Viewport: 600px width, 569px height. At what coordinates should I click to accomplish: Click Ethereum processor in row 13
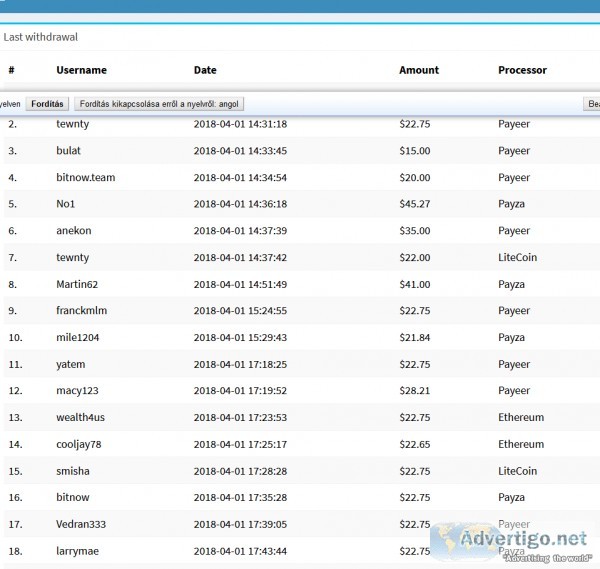521,417
